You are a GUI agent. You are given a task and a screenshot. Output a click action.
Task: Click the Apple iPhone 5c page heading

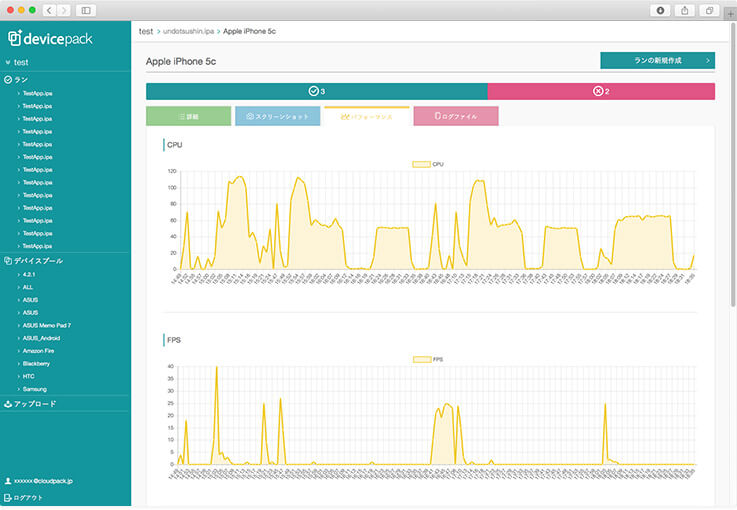(x=181, y=62)
